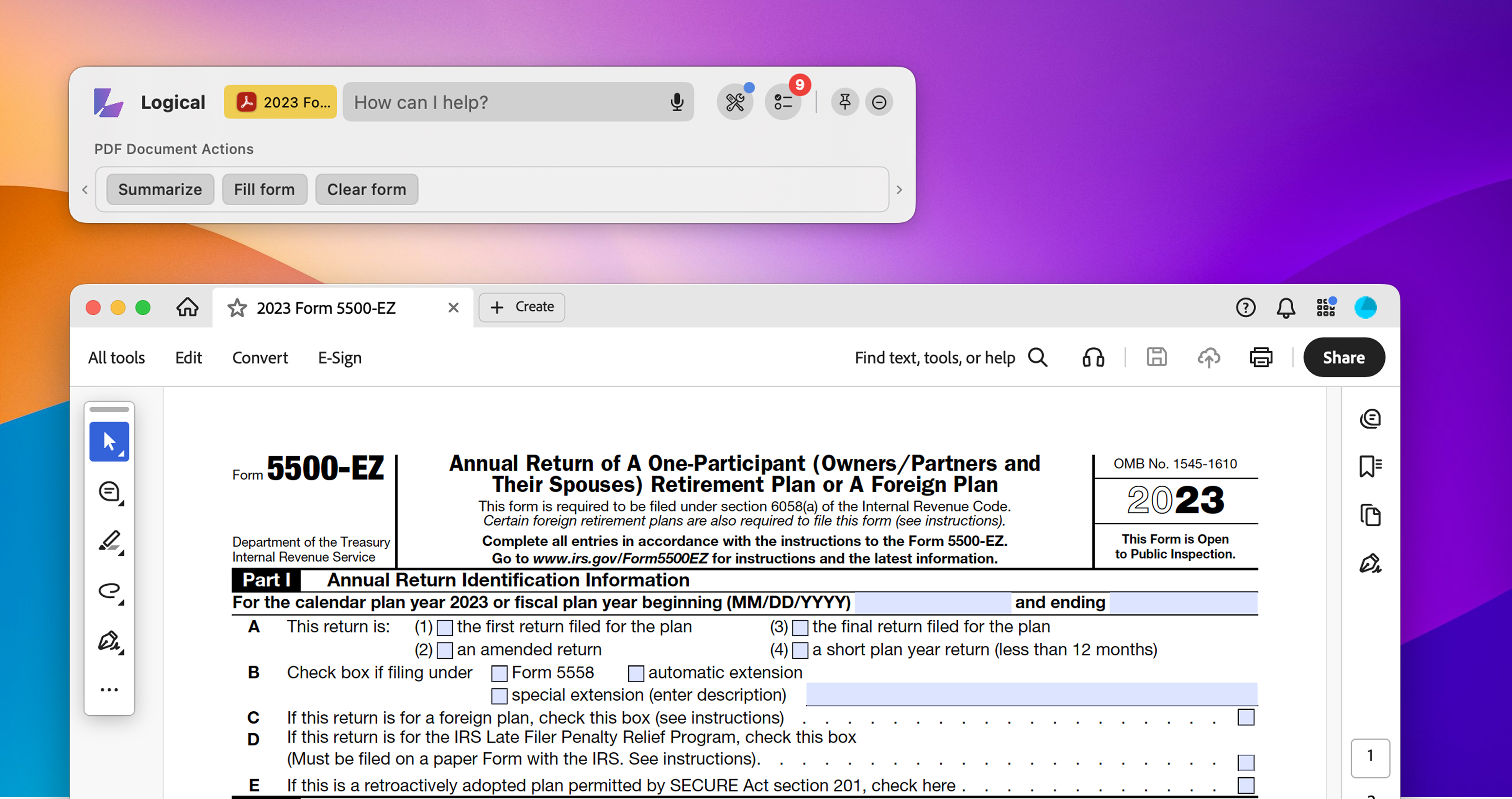The width and height of the screenshot is (1512, 799).
Task: Tick the Form 5558 checkbox
Action: (x=499, y=673)
